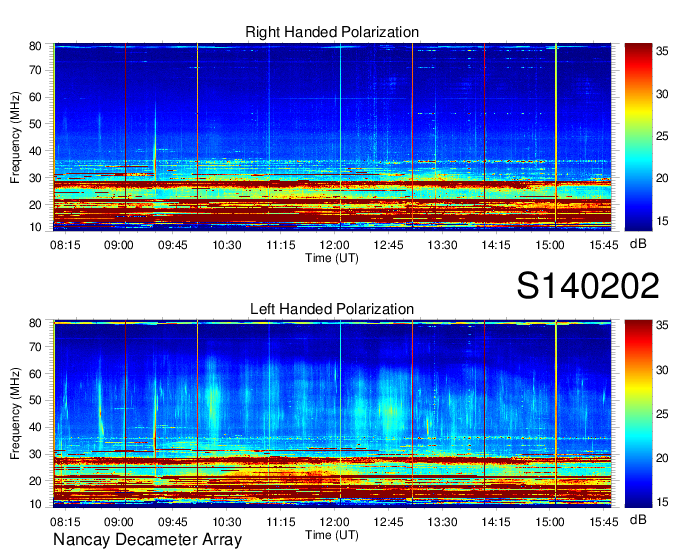The height and width of the screenshot is (552, 680).
Task: Click the 20 MHz tick of Right Handed plot
Action: point(35,205)
